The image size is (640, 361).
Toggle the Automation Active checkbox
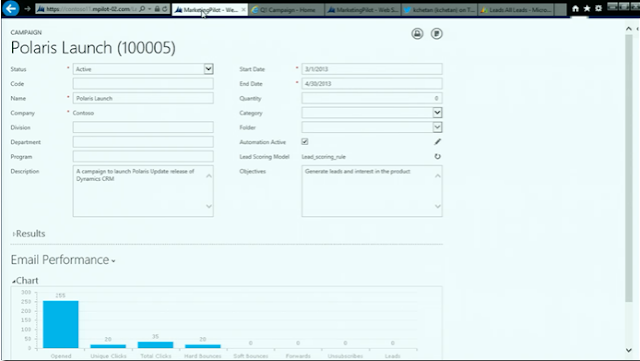(x=304, y=142)
